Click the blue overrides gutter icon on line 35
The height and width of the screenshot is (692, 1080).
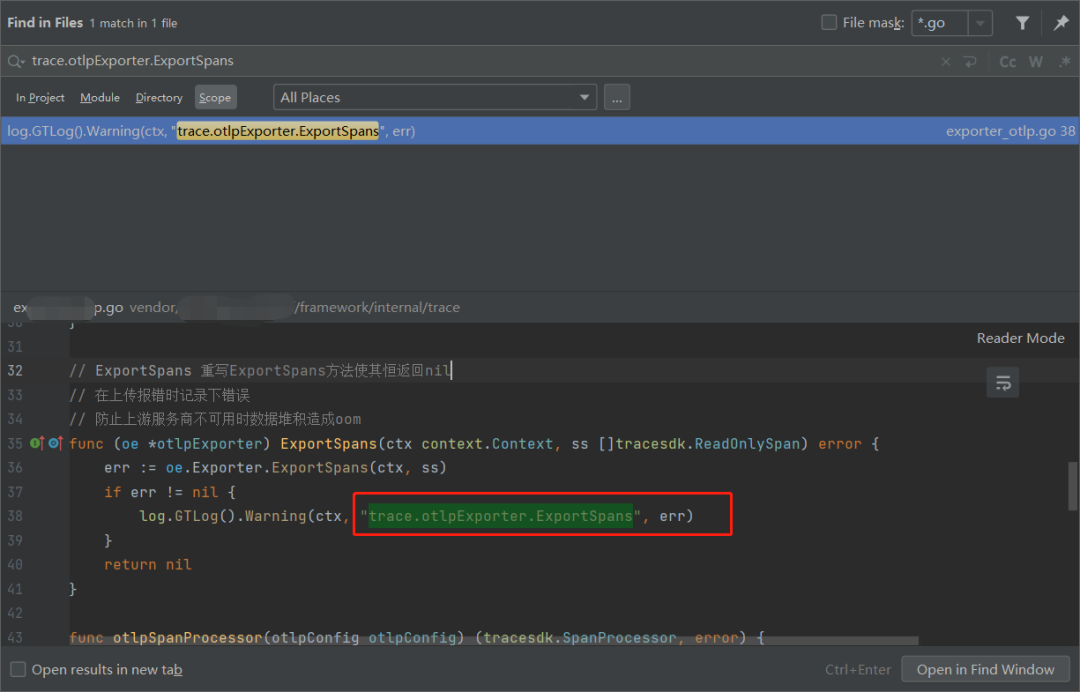(x=55, y=443)
